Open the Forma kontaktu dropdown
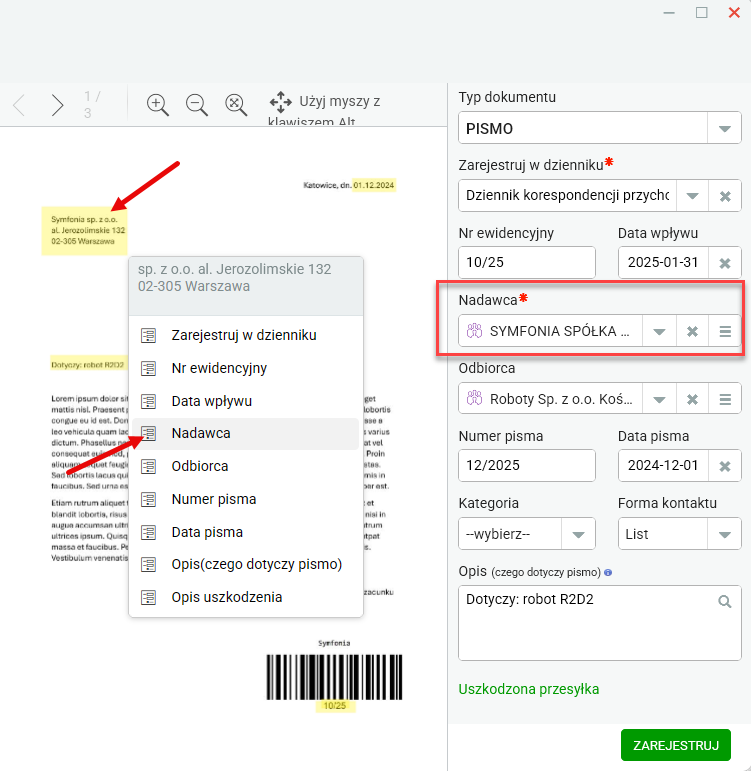This screenshot has width=751, height=771. click(724, 534)
